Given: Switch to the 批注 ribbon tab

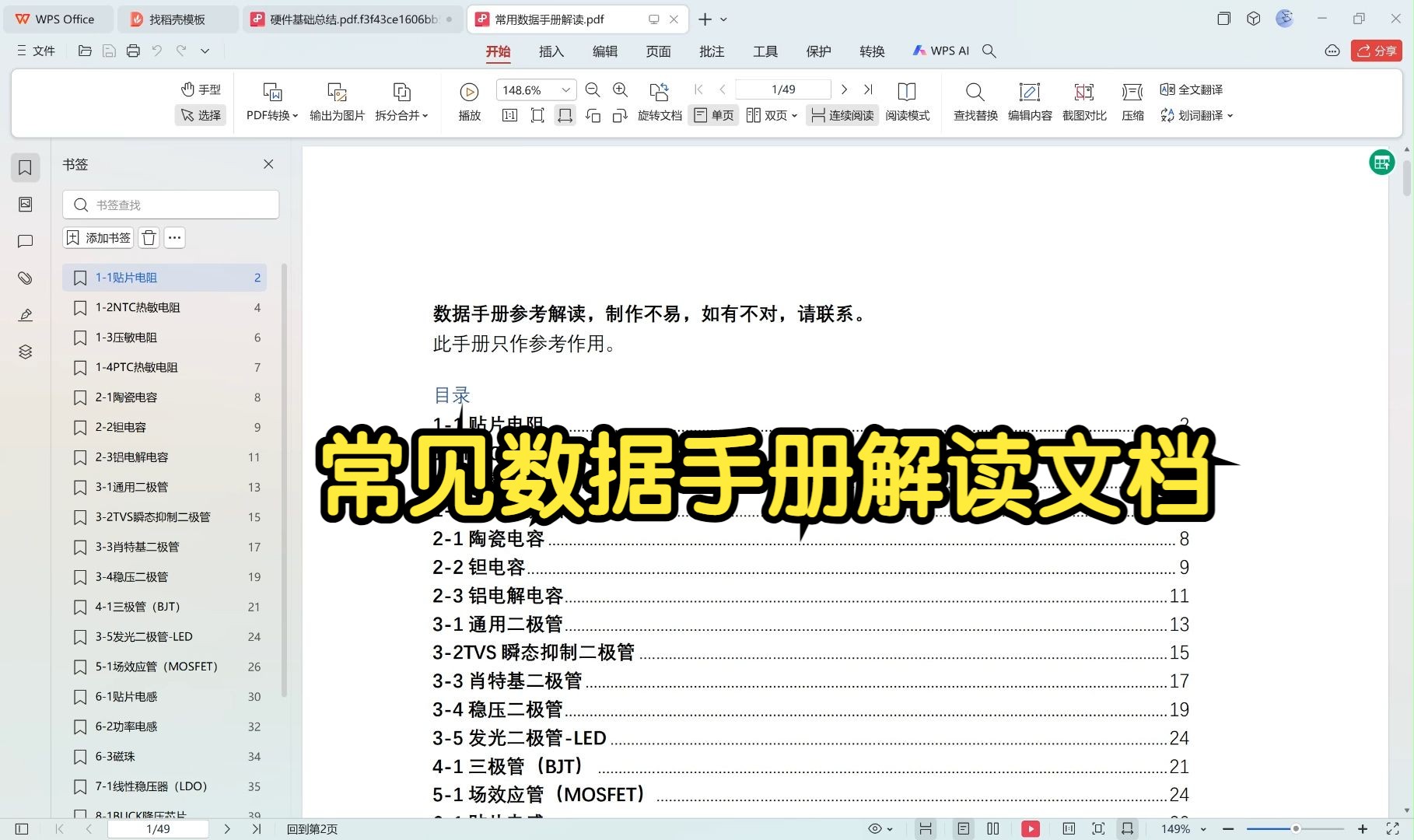Looking at the screenshot, I should click(x=712, y=51).
